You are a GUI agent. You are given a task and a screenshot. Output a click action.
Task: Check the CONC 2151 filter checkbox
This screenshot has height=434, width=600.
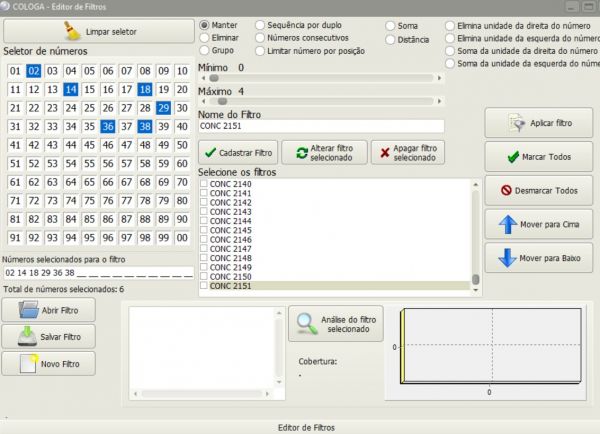coord(204,285)
